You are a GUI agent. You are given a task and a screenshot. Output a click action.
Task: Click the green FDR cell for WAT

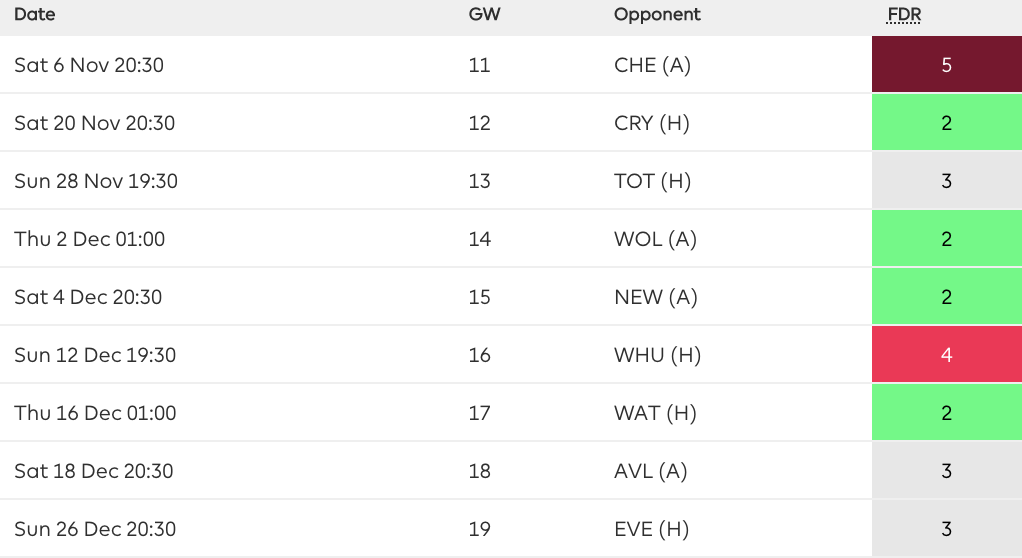tap(946, 413)
